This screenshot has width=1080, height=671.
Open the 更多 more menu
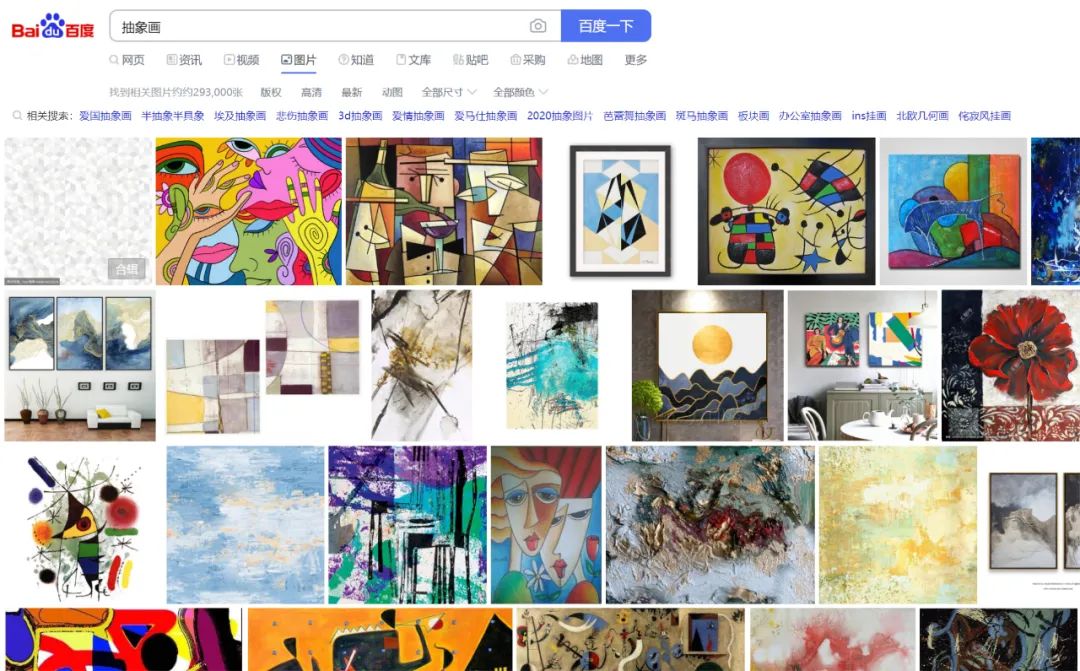[x=636, y=60]
